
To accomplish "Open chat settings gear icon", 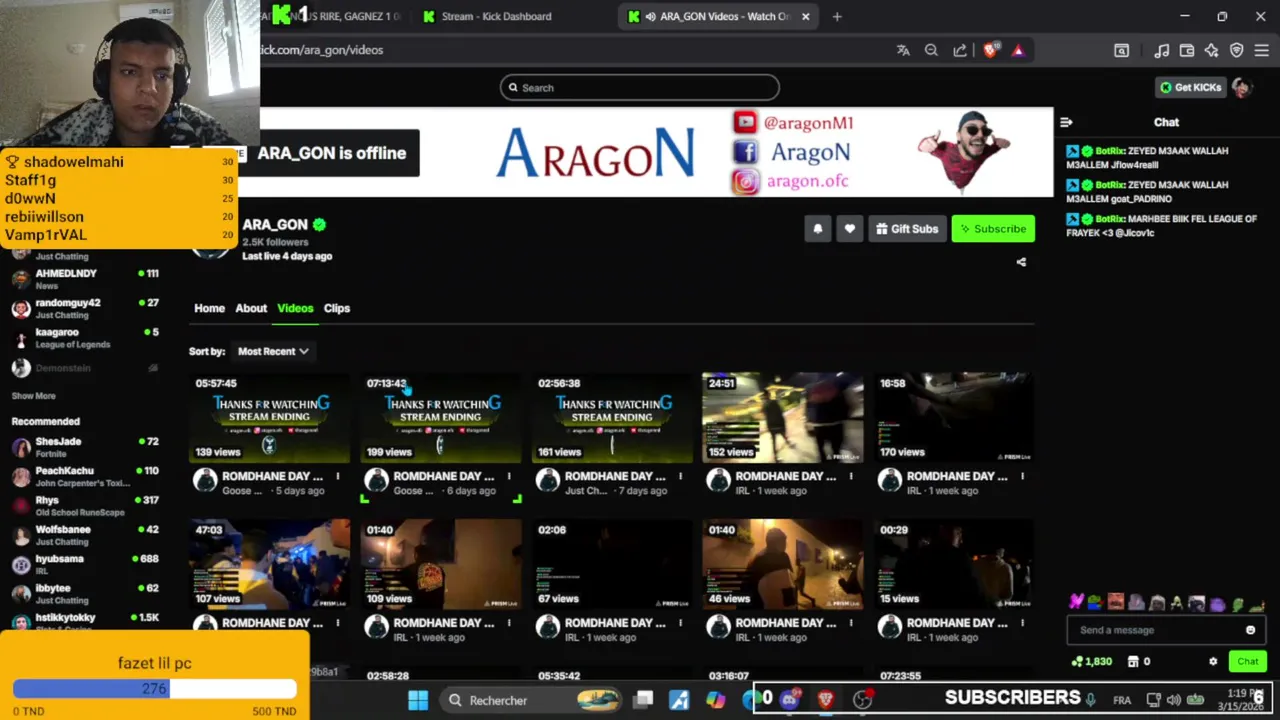I will click(1213, 661).
